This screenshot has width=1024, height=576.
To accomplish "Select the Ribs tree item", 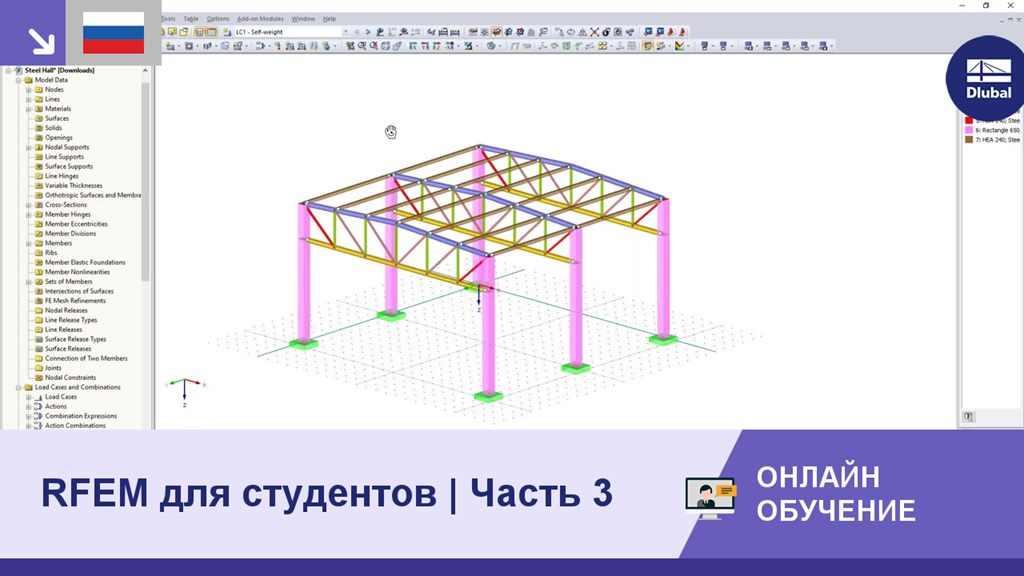I will pyautogui.click(x=51, y=253).
